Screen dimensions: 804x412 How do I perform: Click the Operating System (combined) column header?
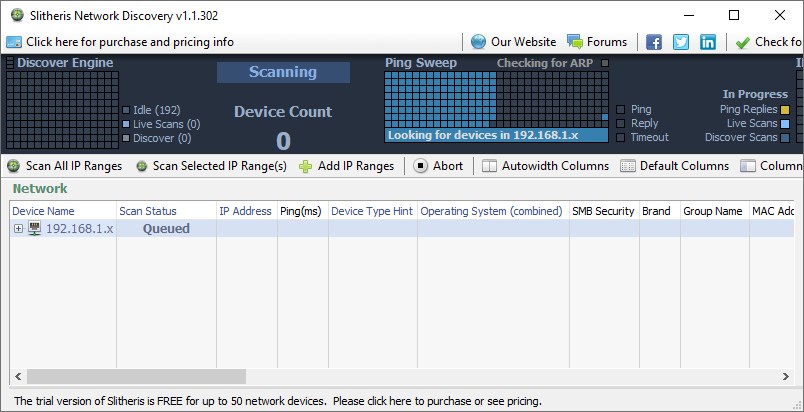tap(490, 211)
